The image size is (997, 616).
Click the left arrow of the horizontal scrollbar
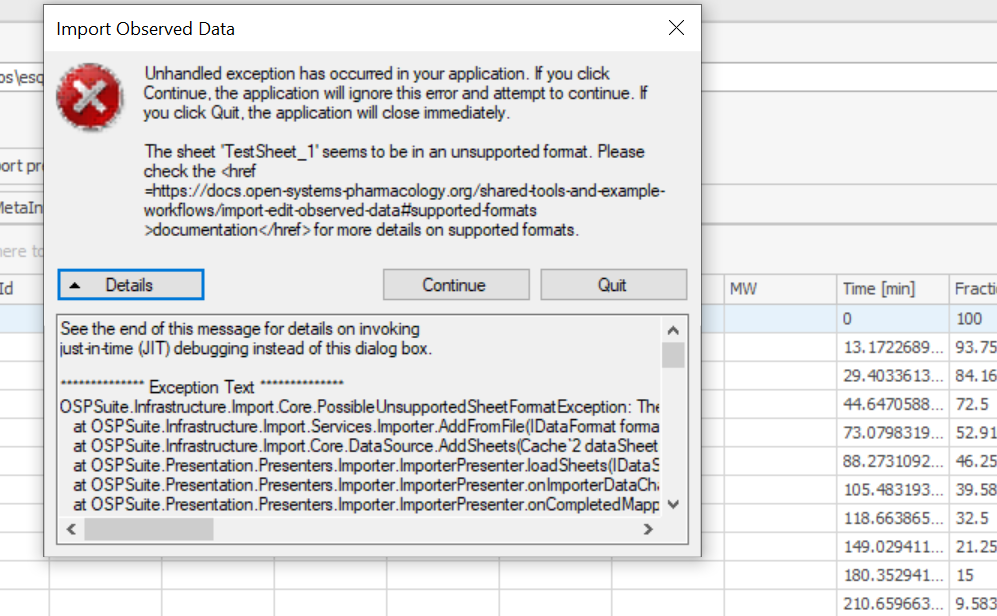[x=70, y=529]
